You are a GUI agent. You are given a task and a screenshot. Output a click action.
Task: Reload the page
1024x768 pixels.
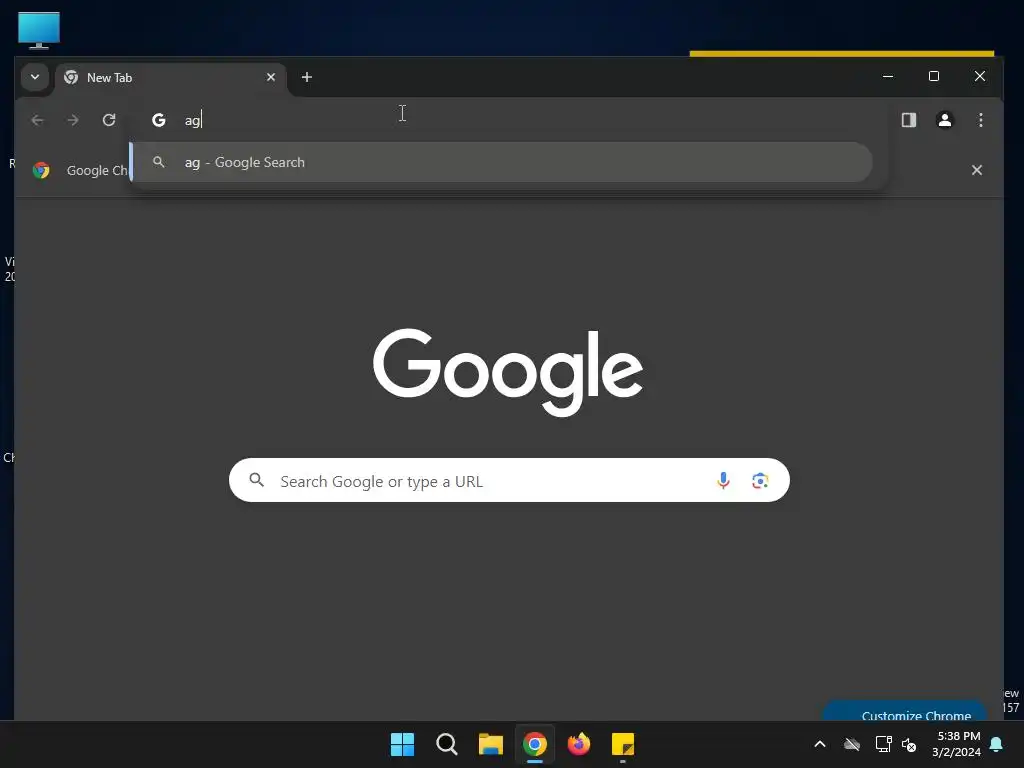click(108, 120)
